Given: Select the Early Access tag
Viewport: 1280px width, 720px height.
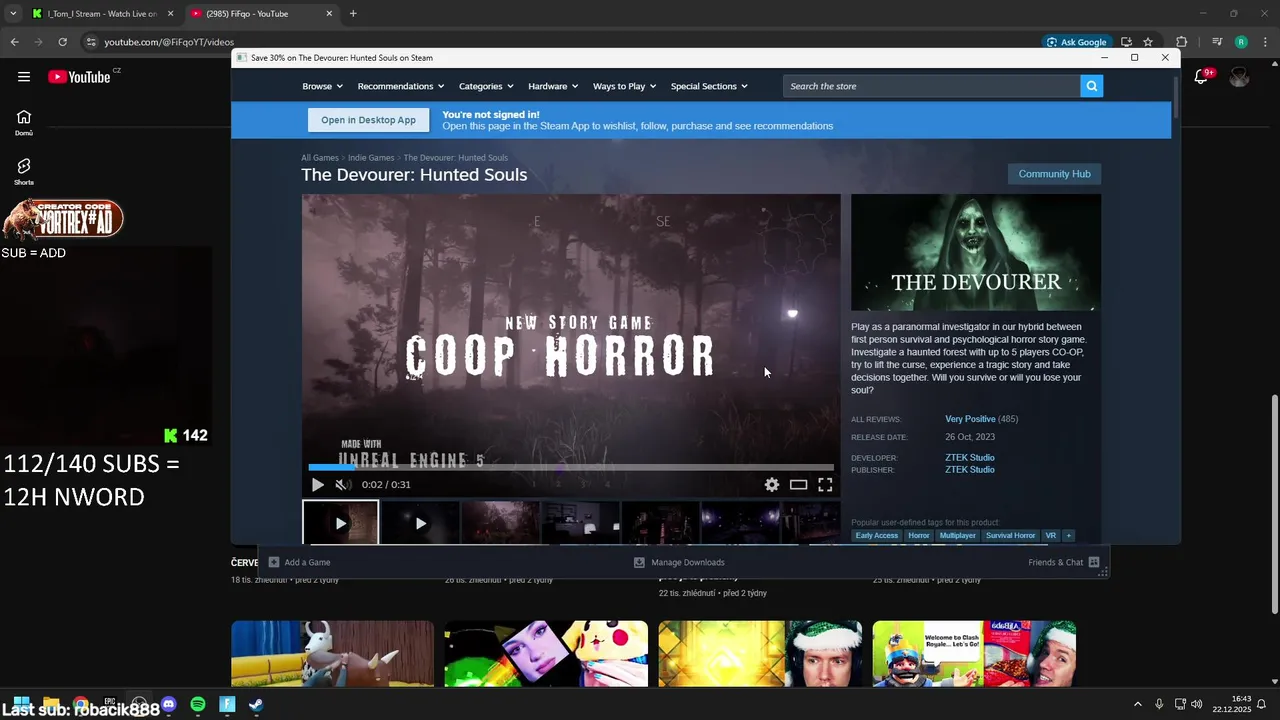Looking at the screenshot, I should [x=877, y=536].
